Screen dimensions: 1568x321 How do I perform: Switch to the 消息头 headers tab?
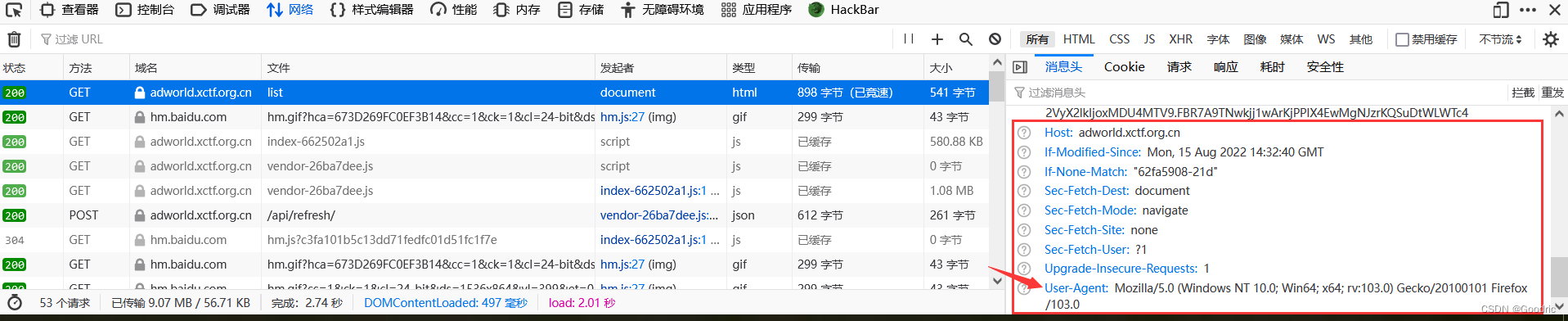(1063, 67)
